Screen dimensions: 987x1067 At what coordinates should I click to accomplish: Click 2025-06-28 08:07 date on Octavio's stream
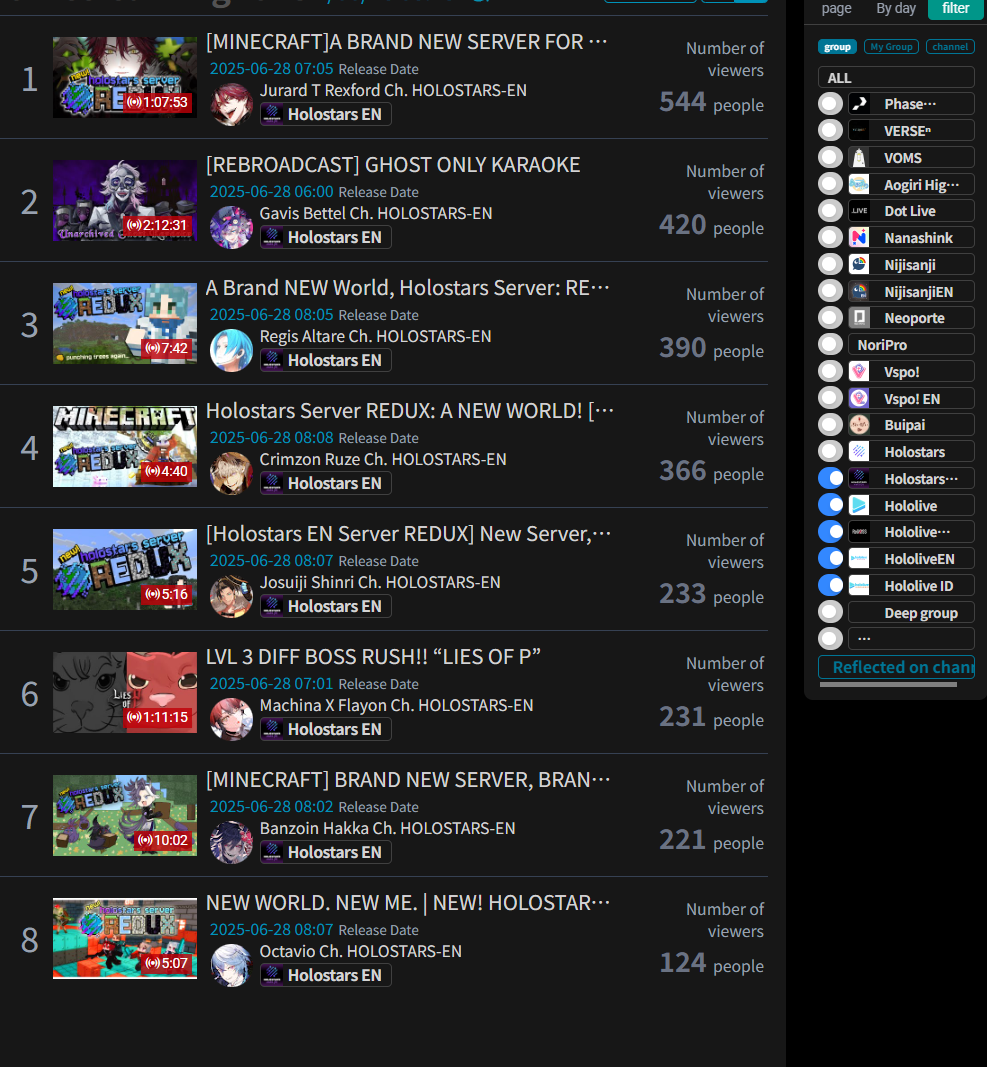[272, 930]
